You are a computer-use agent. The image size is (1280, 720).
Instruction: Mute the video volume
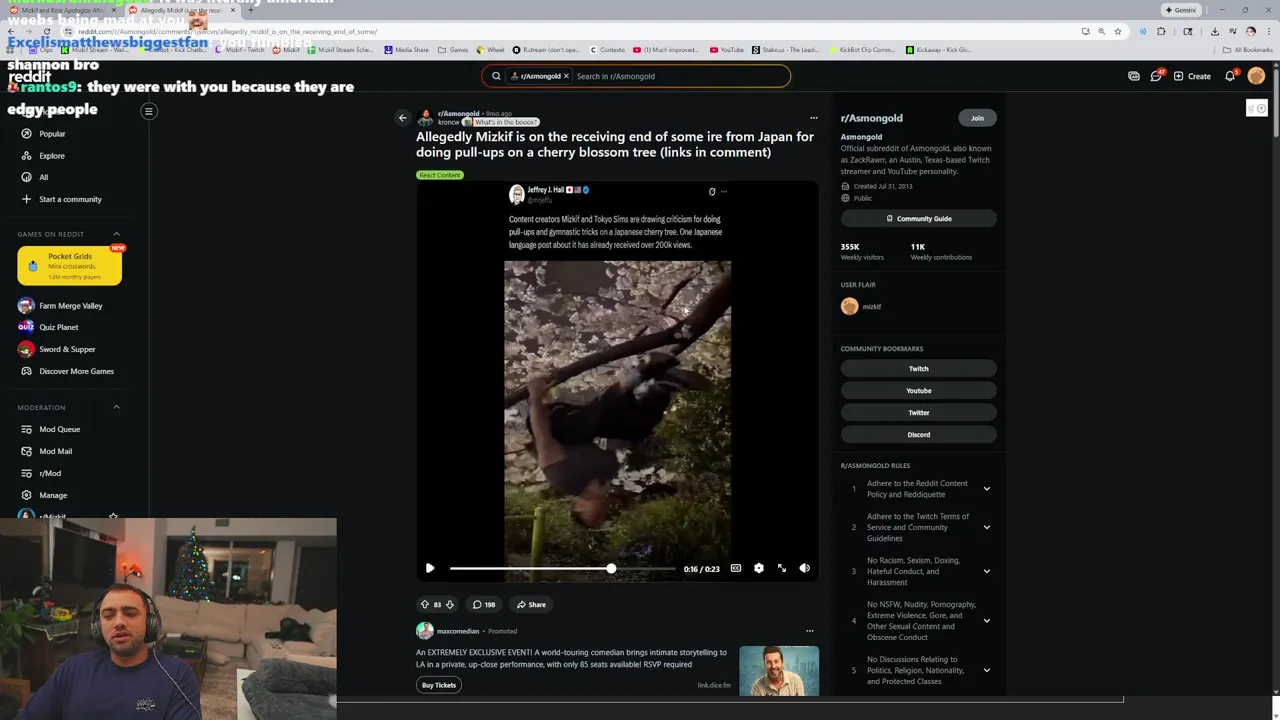[x=805, y=568]
